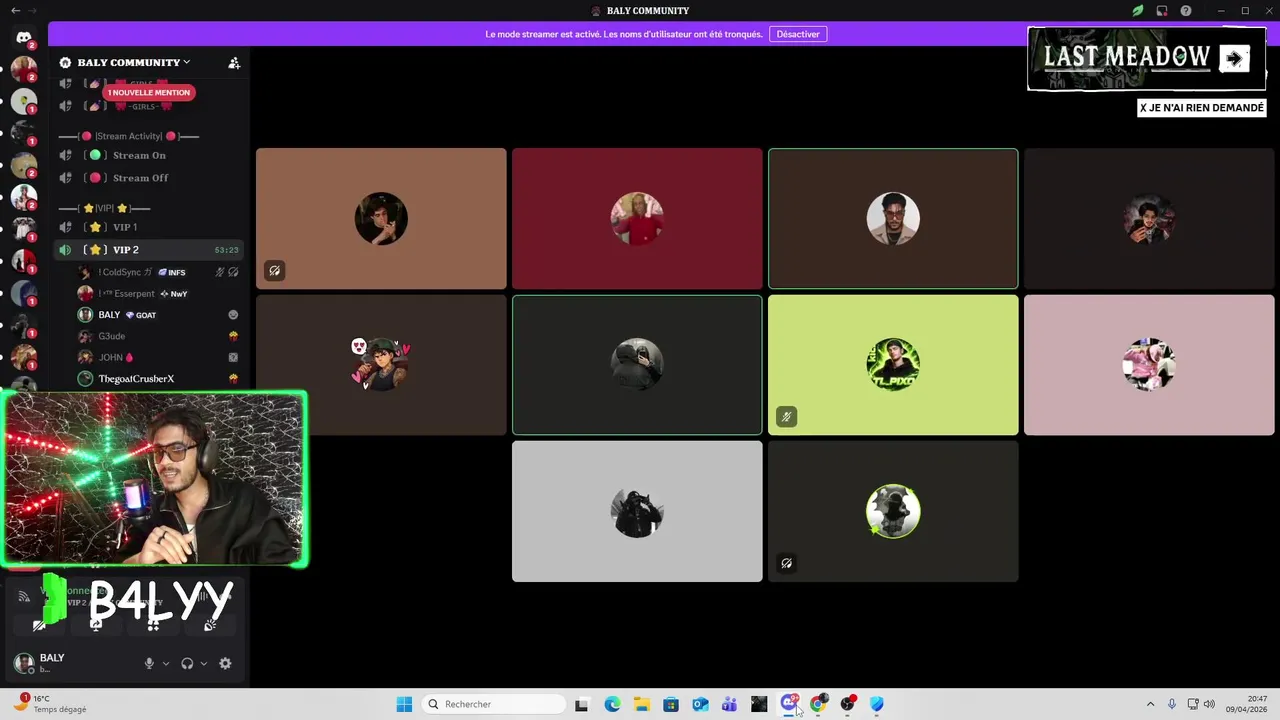Viewport: 1280px width, 720px height.
Task: Click deafened icon on brown tile
Action: 274,271
